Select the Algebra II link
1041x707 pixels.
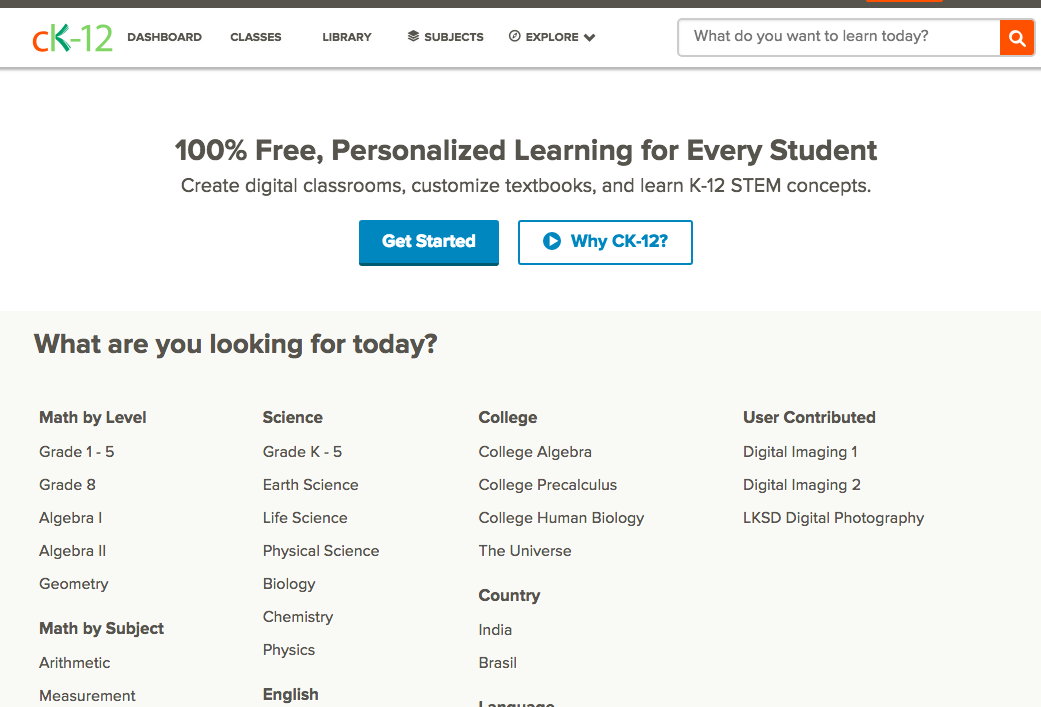point(72,551)
